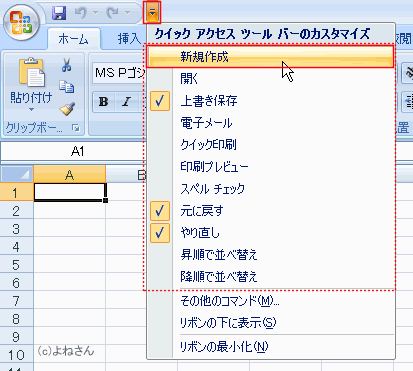Click the Office button logo
Image resolution: width=413 pixels, height=371 pixels.
point(22,22)
